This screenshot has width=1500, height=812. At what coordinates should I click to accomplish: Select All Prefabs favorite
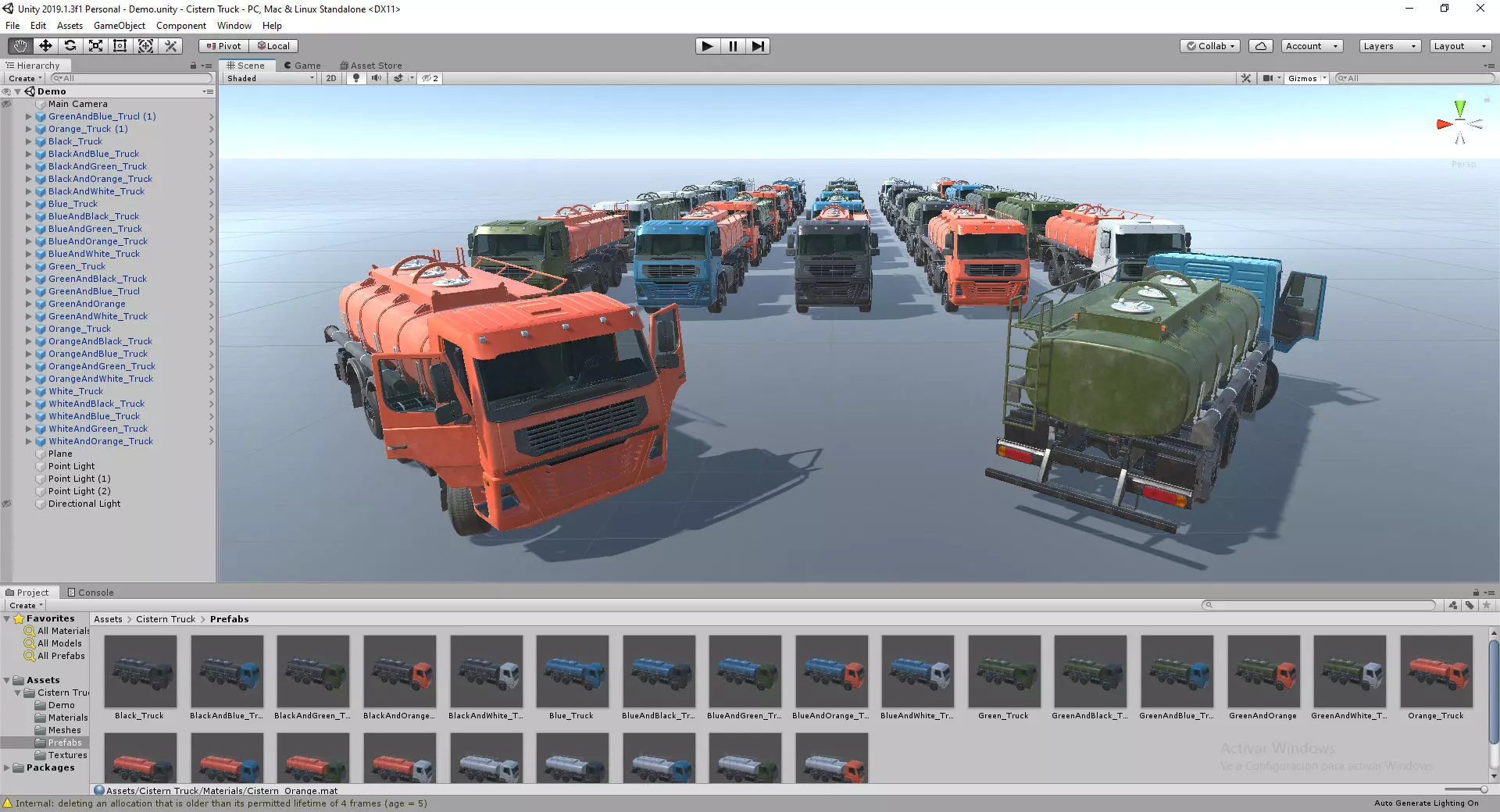[x=61, y=656]
